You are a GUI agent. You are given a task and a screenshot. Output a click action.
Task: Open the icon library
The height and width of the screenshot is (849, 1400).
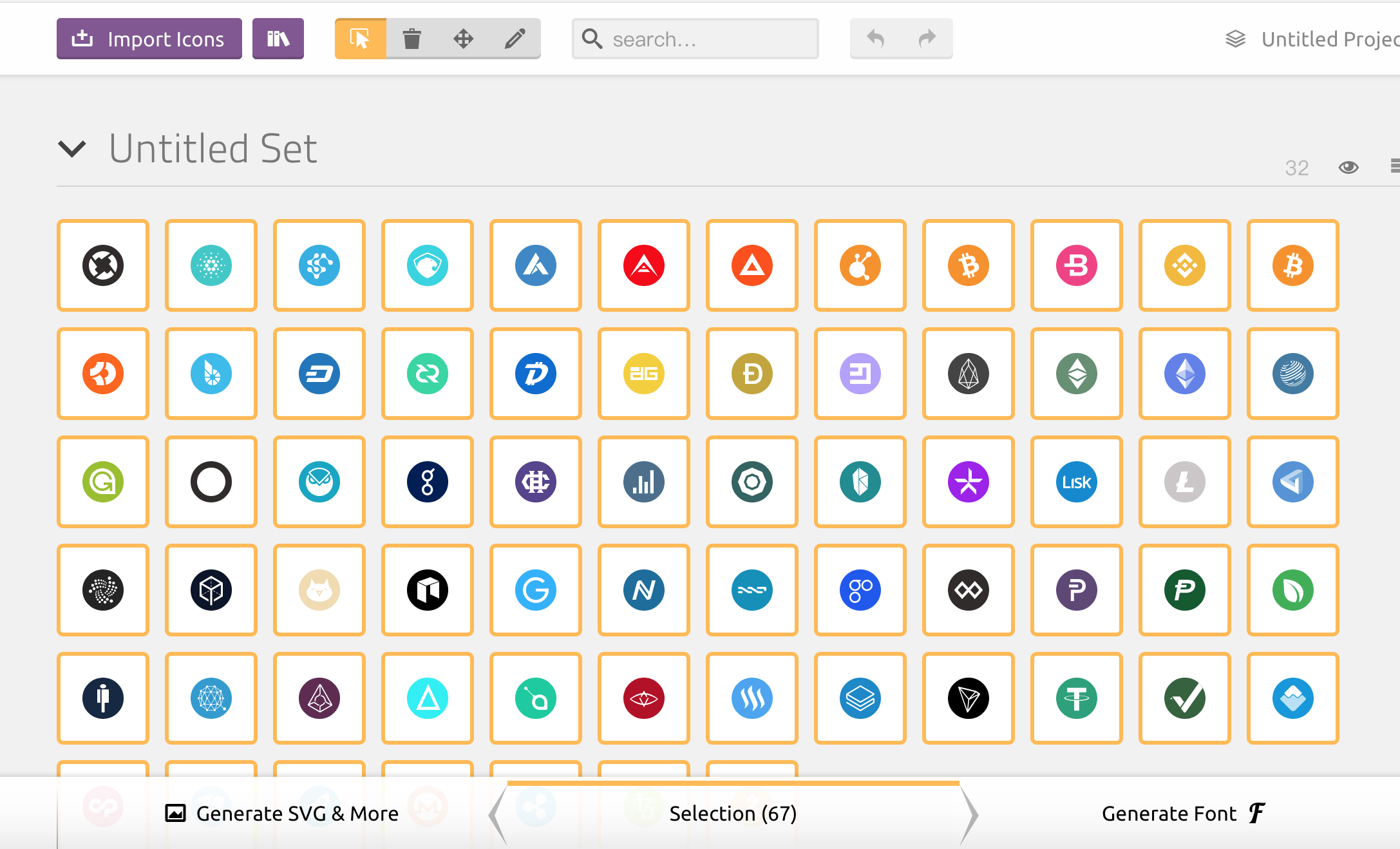click(278, 39)
